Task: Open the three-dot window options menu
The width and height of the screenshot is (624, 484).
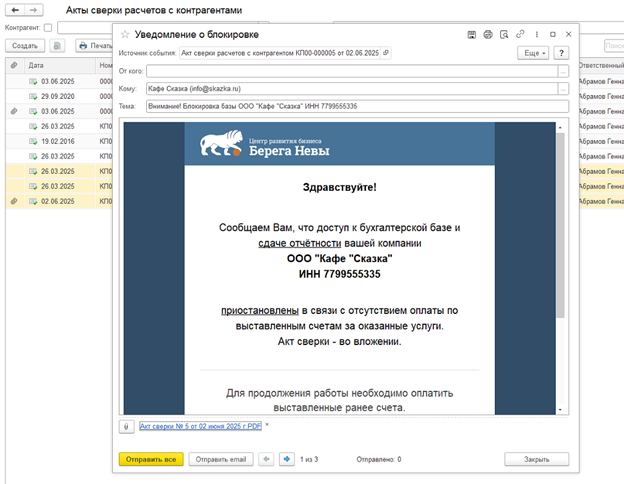Action: tap(536, 35)
